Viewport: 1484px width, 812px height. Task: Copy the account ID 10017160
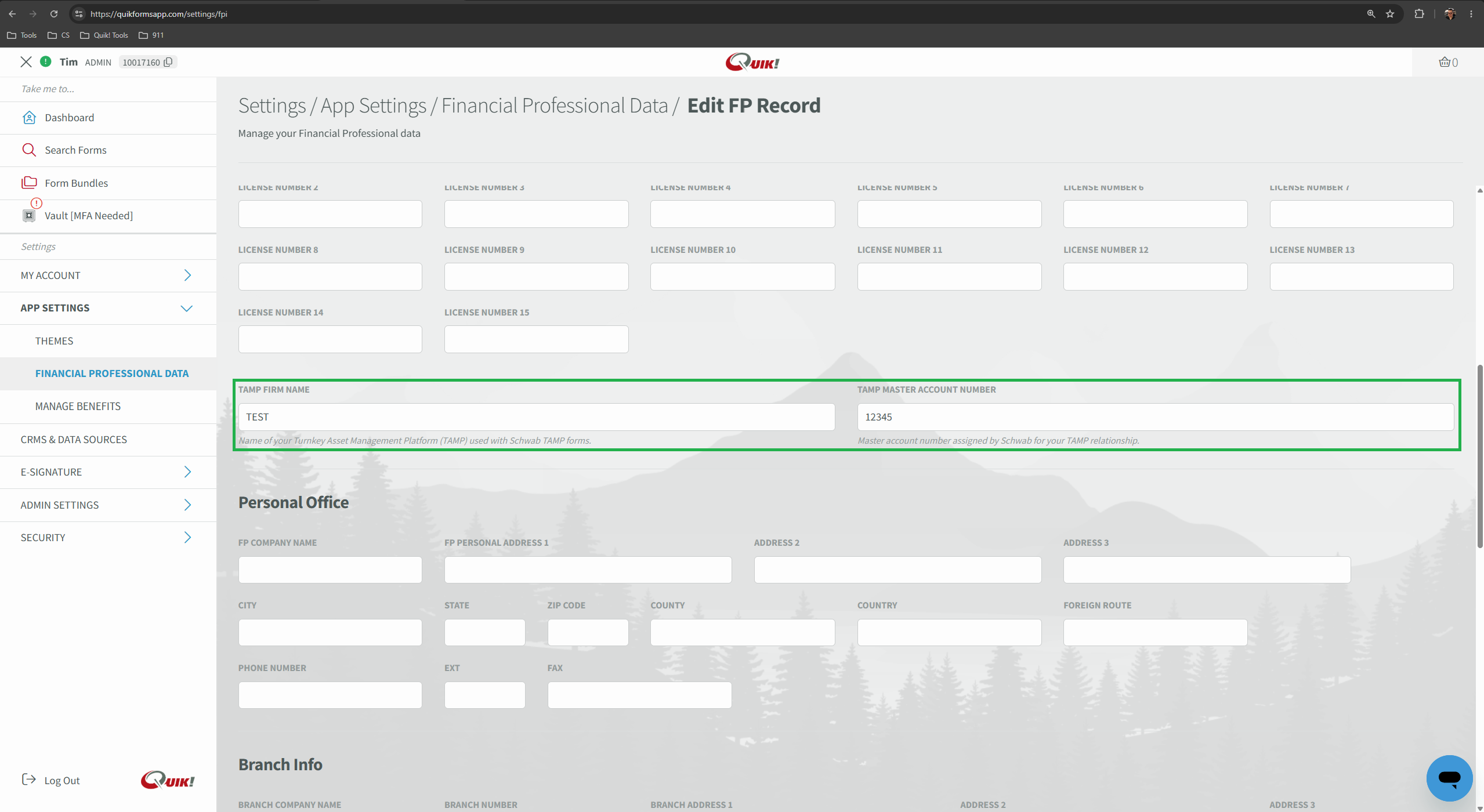coord(168,62)
